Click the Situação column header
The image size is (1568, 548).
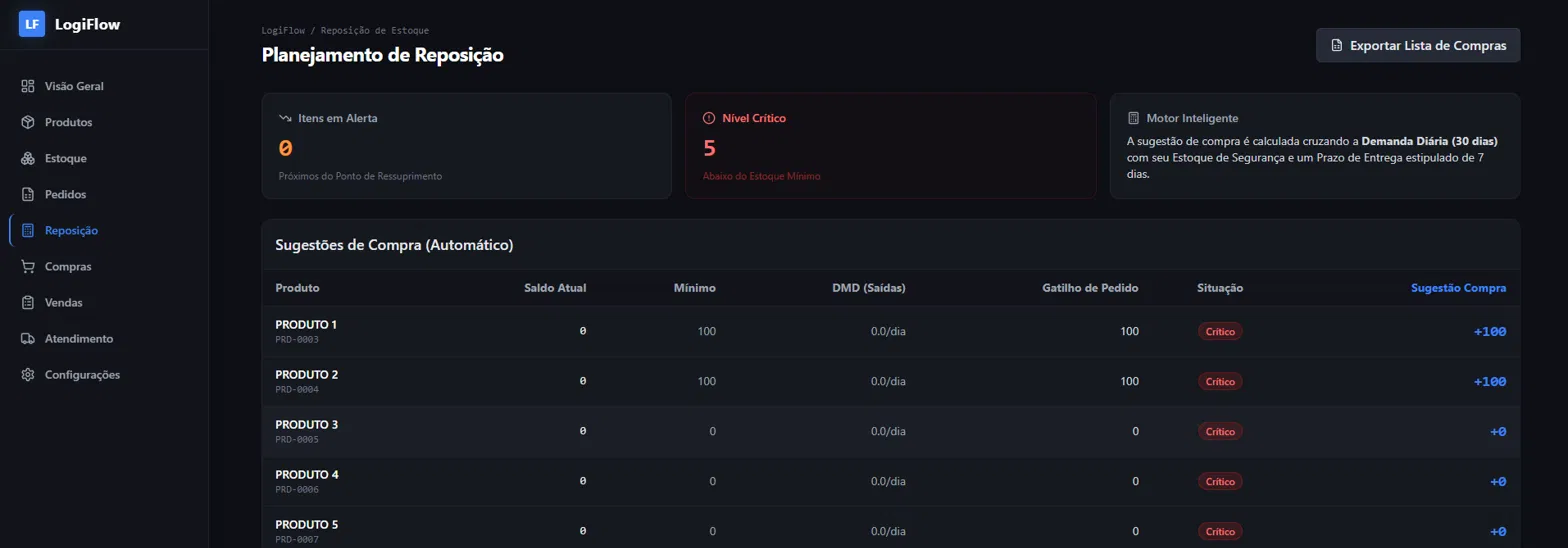coord(1220,288)
